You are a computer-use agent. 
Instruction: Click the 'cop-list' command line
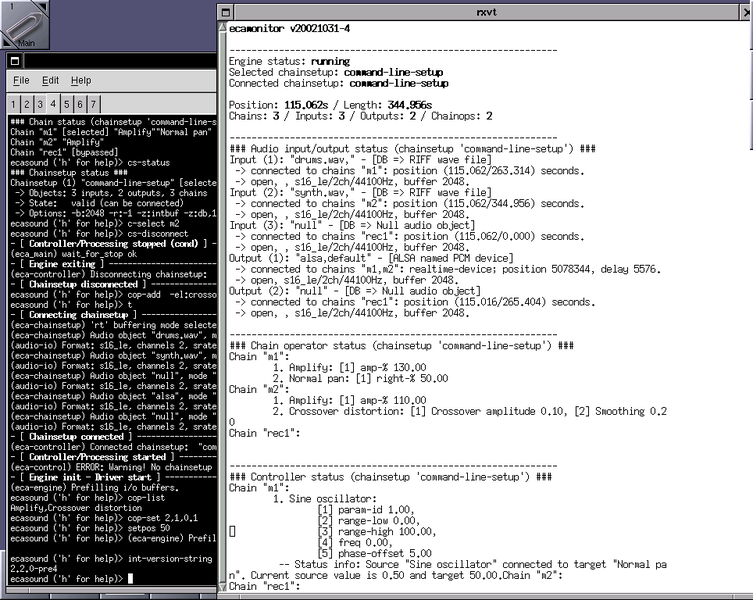87,498
